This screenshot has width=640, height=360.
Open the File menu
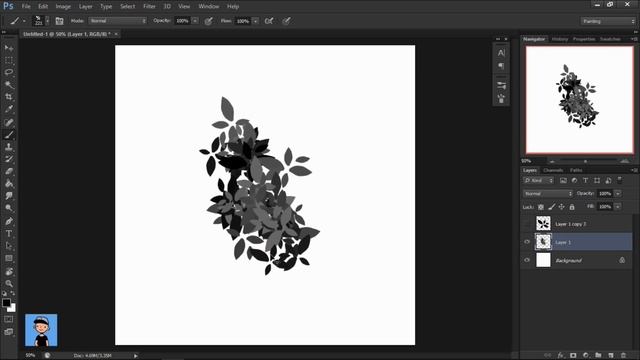26,7
